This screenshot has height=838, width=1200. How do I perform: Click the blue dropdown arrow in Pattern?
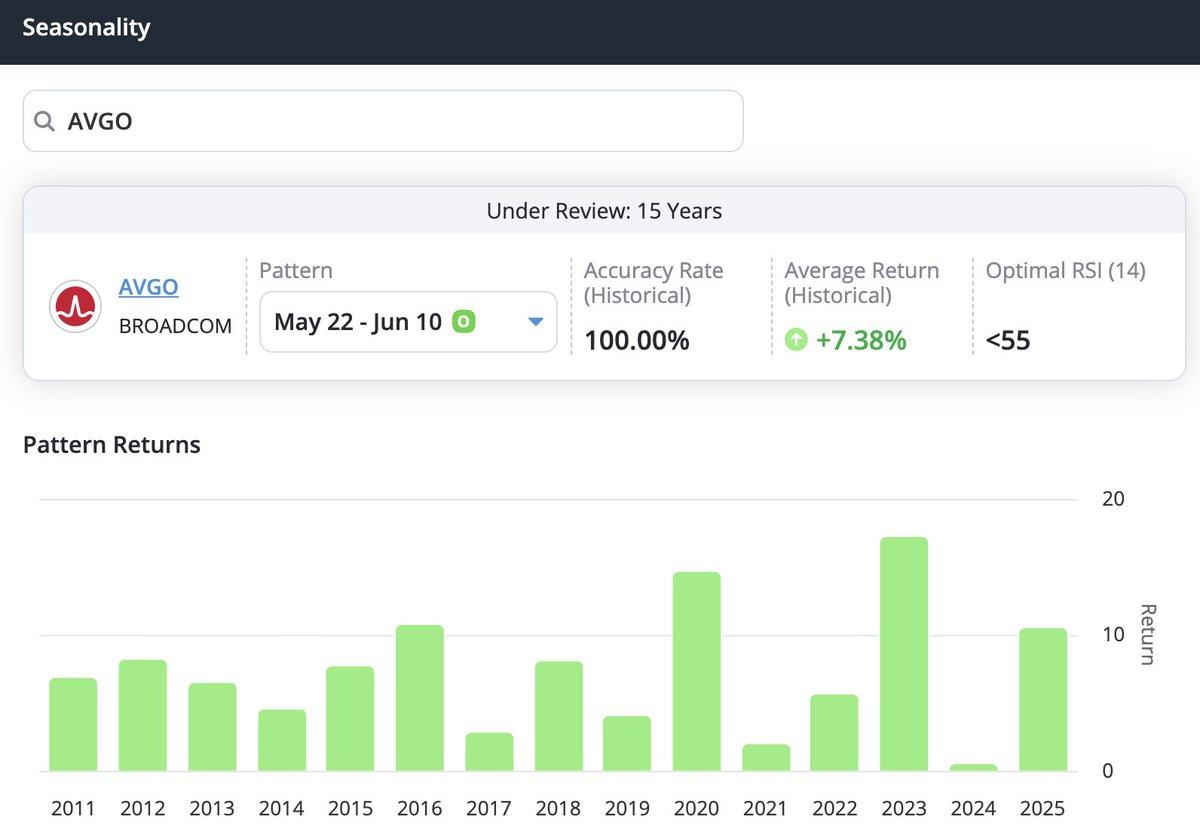pyautogui.click(x=535, y=322)
